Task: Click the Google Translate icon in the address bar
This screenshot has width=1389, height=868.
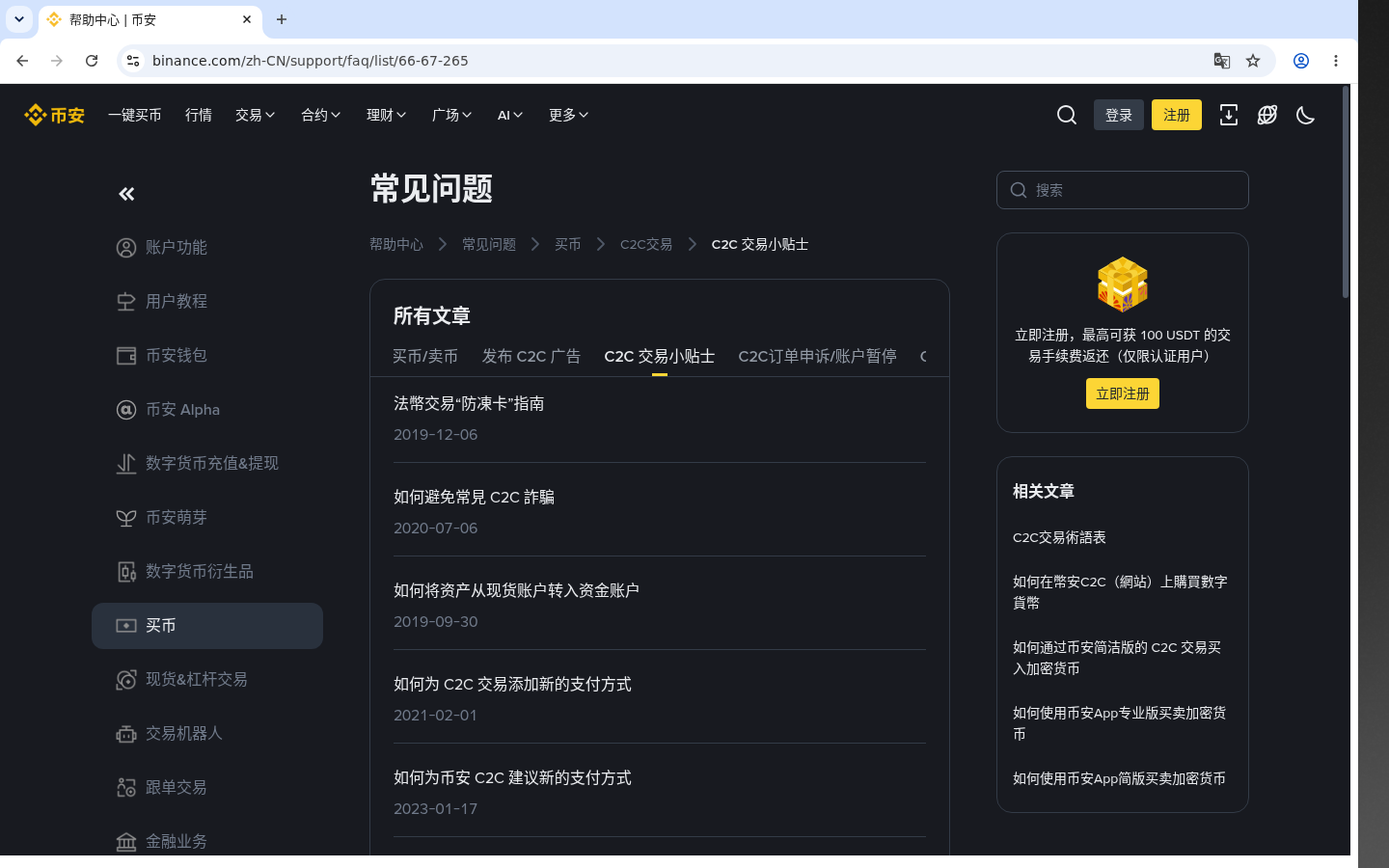Action: pos(1222,61)
